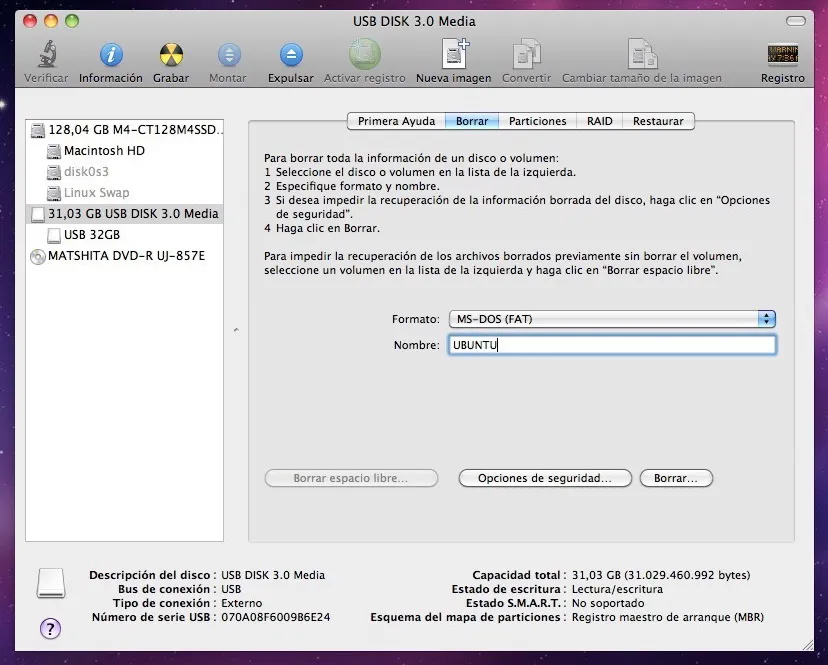Open the Formato MS-DOS (FAT) dropdown
The image size is (828, 665).
pos(613,319)
